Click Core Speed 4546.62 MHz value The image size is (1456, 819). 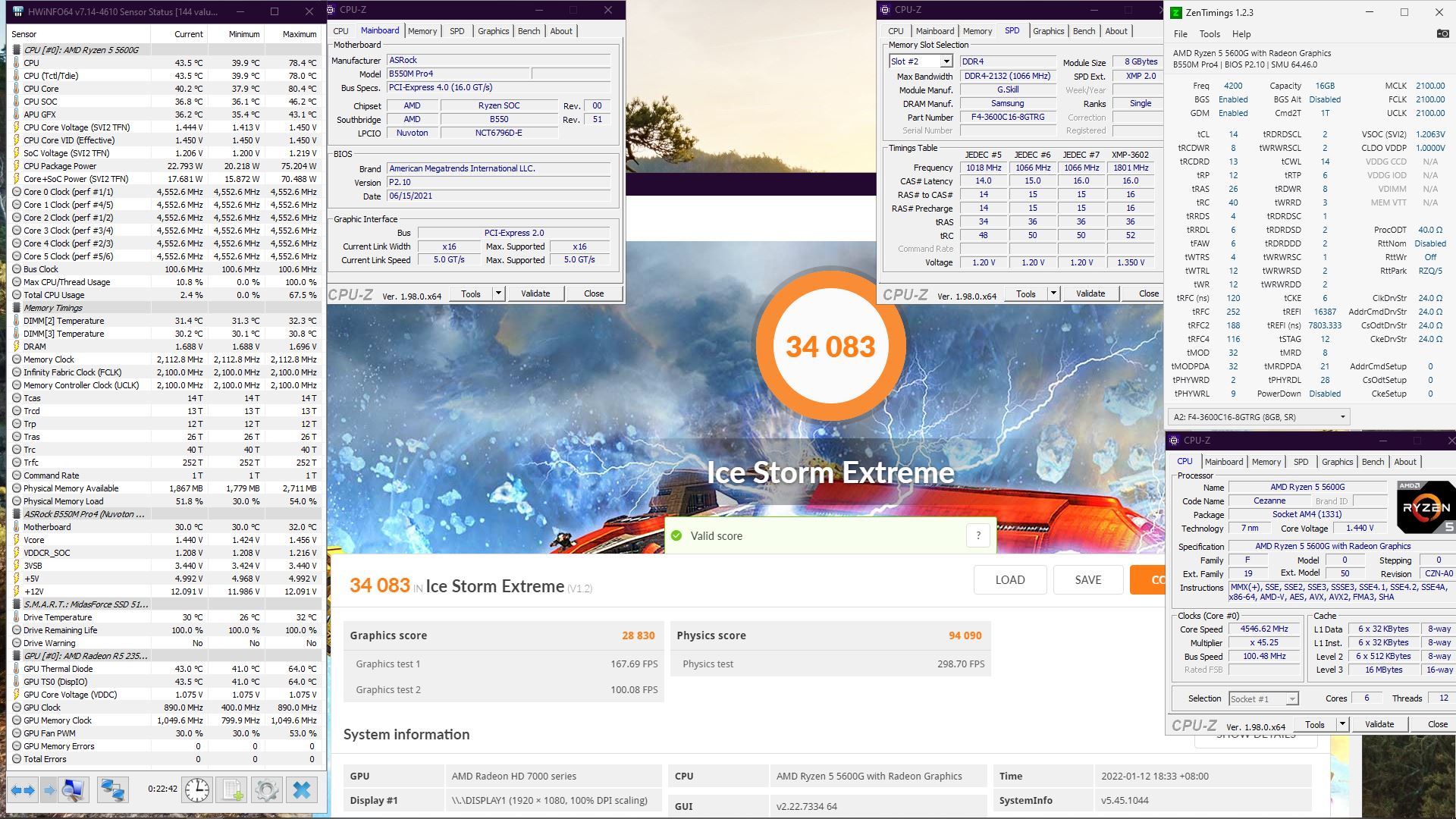pos(1263,629)
